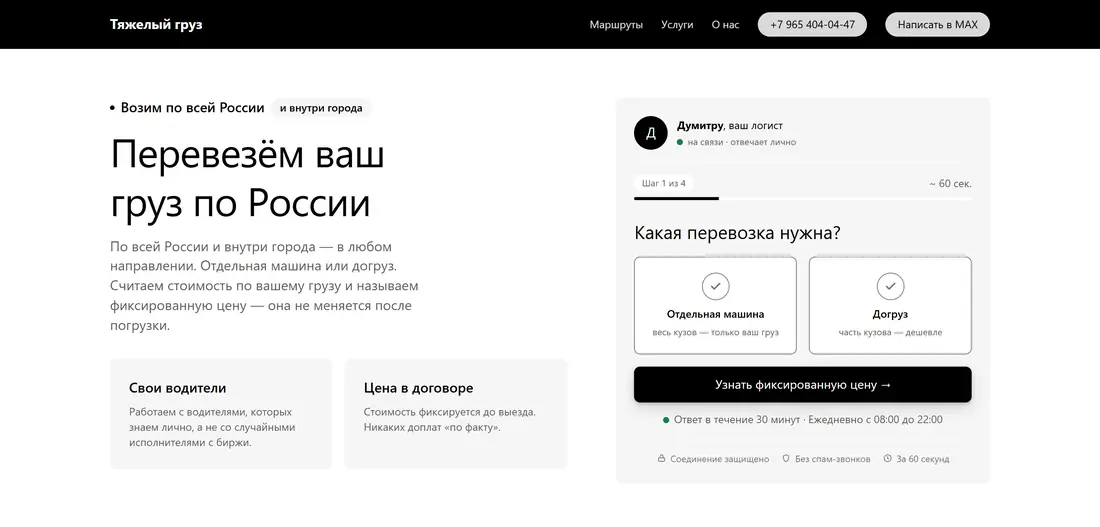Click the Перевезём ваш груз по России headline
The height and width of the screenshot is (527, 1100).
(x=248, y=179)
